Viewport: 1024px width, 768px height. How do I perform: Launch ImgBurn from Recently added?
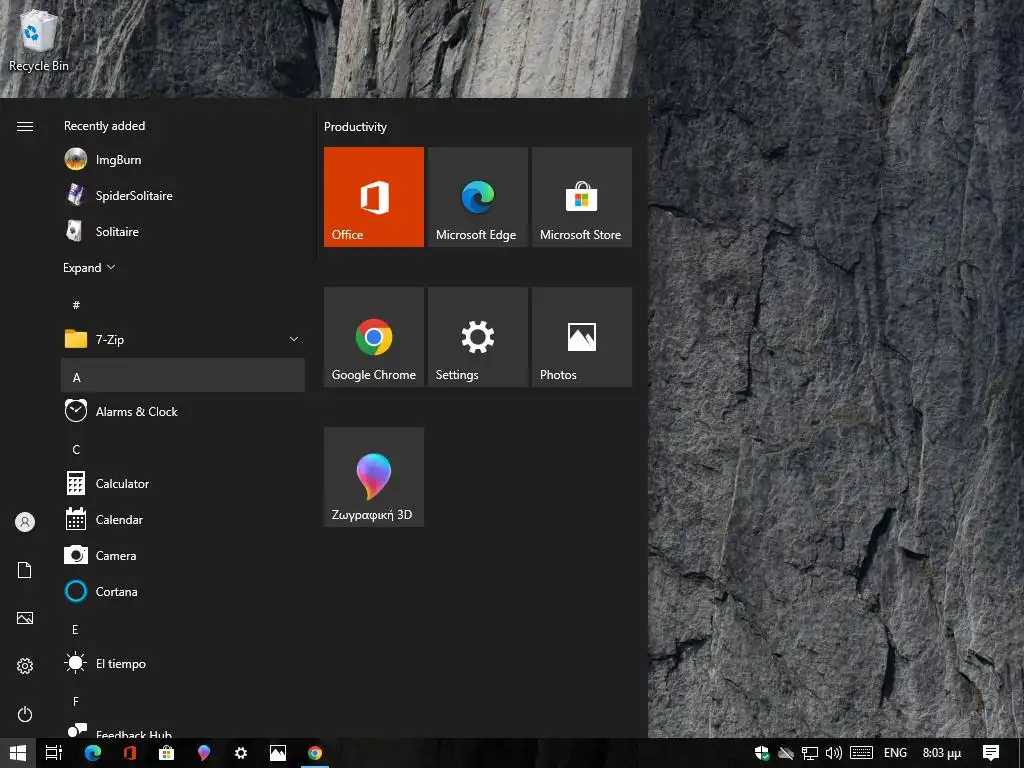(x=183, y=159)
